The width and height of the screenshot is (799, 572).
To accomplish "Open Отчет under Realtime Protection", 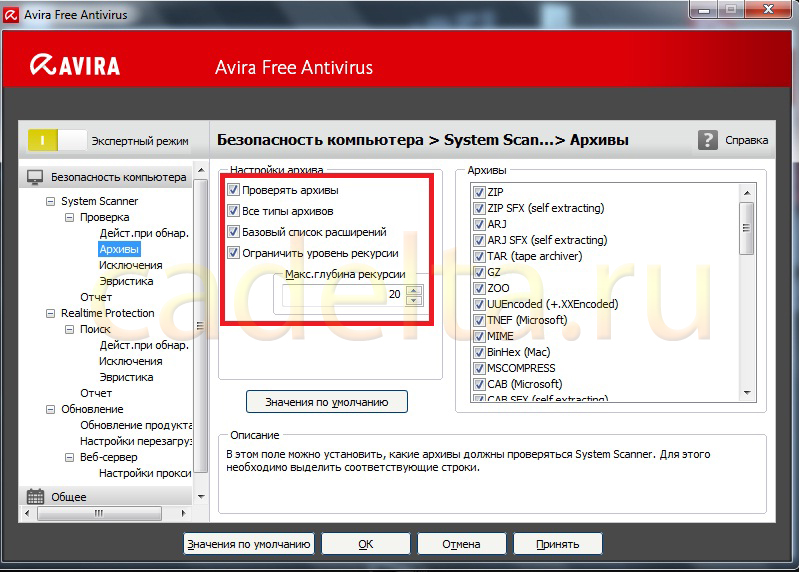I will (x=96, y=393).
